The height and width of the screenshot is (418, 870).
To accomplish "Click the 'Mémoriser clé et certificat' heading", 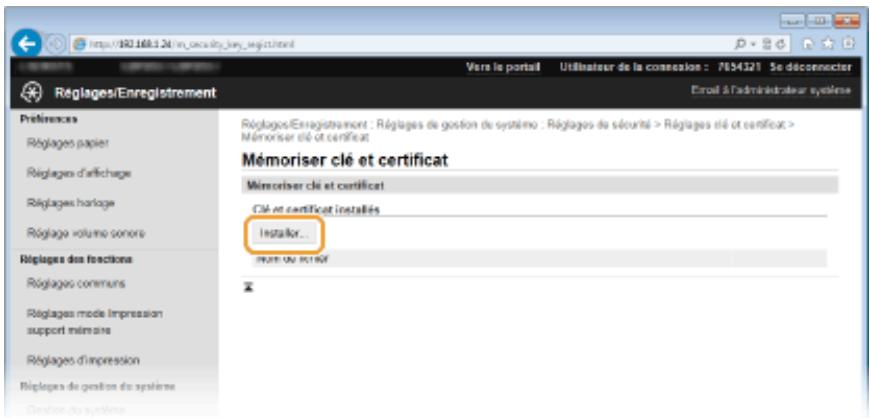I will [x=345, y=161].
